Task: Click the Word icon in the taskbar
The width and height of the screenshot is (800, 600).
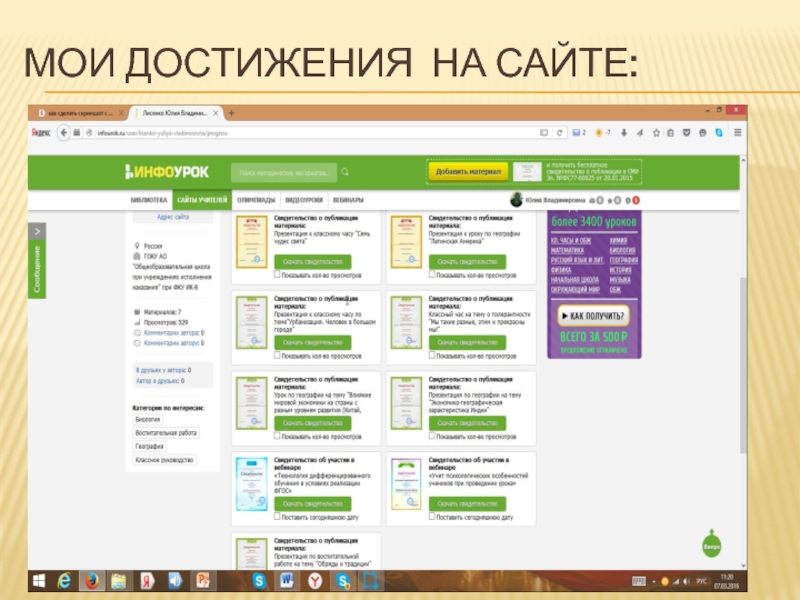Action: (285, 580)
